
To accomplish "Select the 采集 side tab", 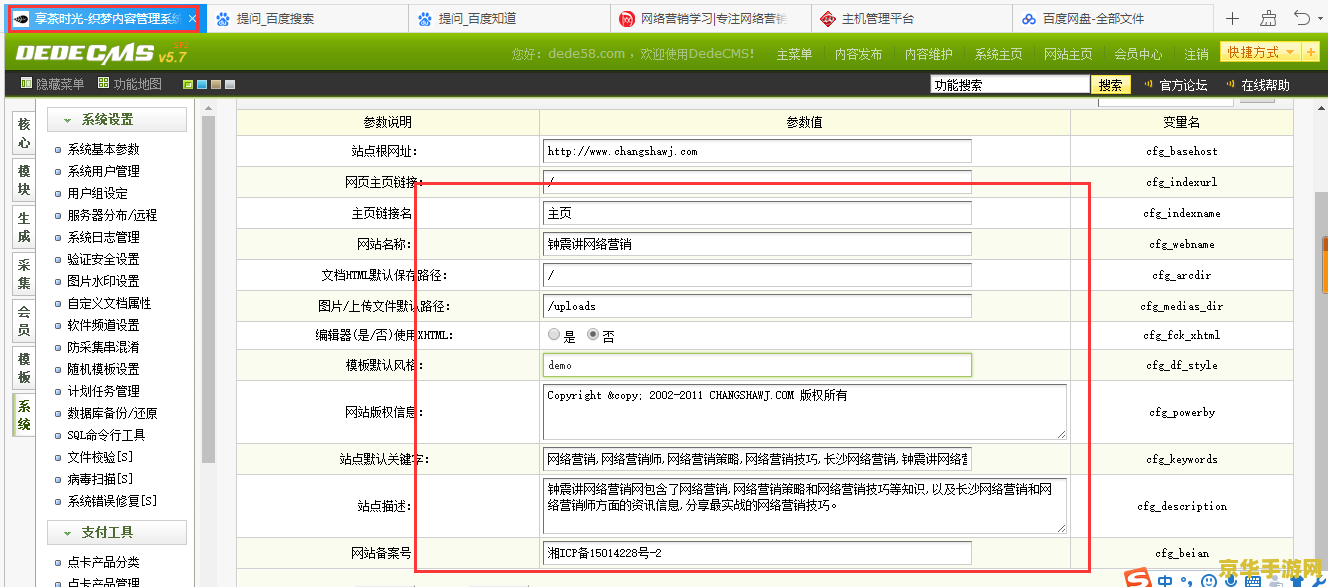I will 24,274.
